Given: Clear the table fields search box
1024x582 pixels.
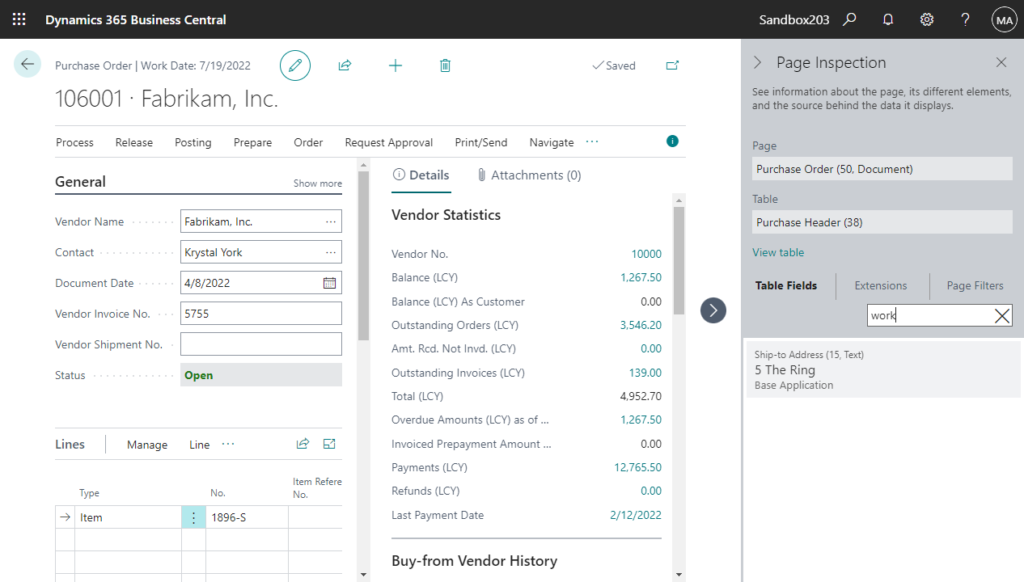Looking at the screenshot, I should coord(1002,316).
